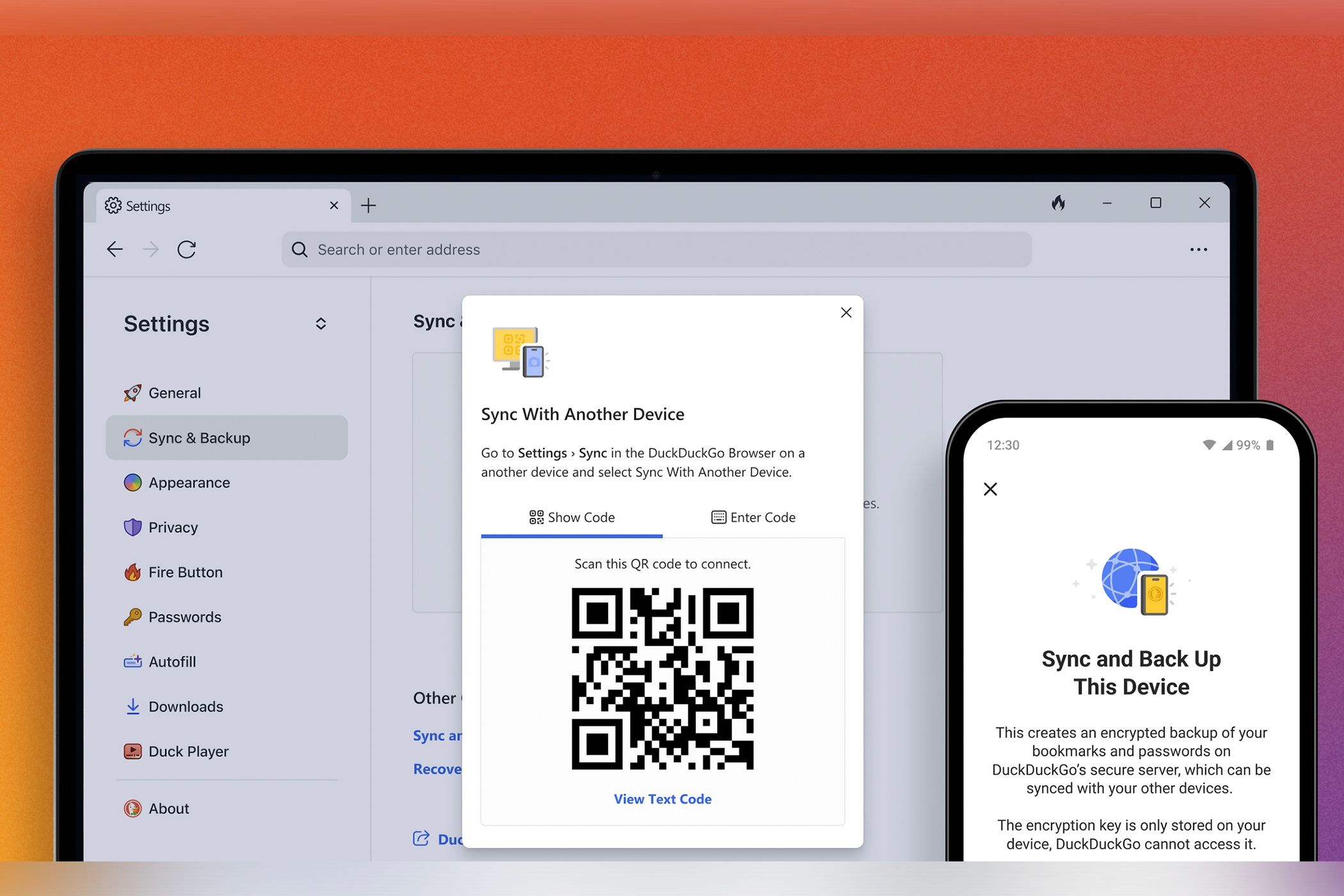Click the sync arrows icon in sidebar
1344x896 pixels.
[x=132, y=438]
